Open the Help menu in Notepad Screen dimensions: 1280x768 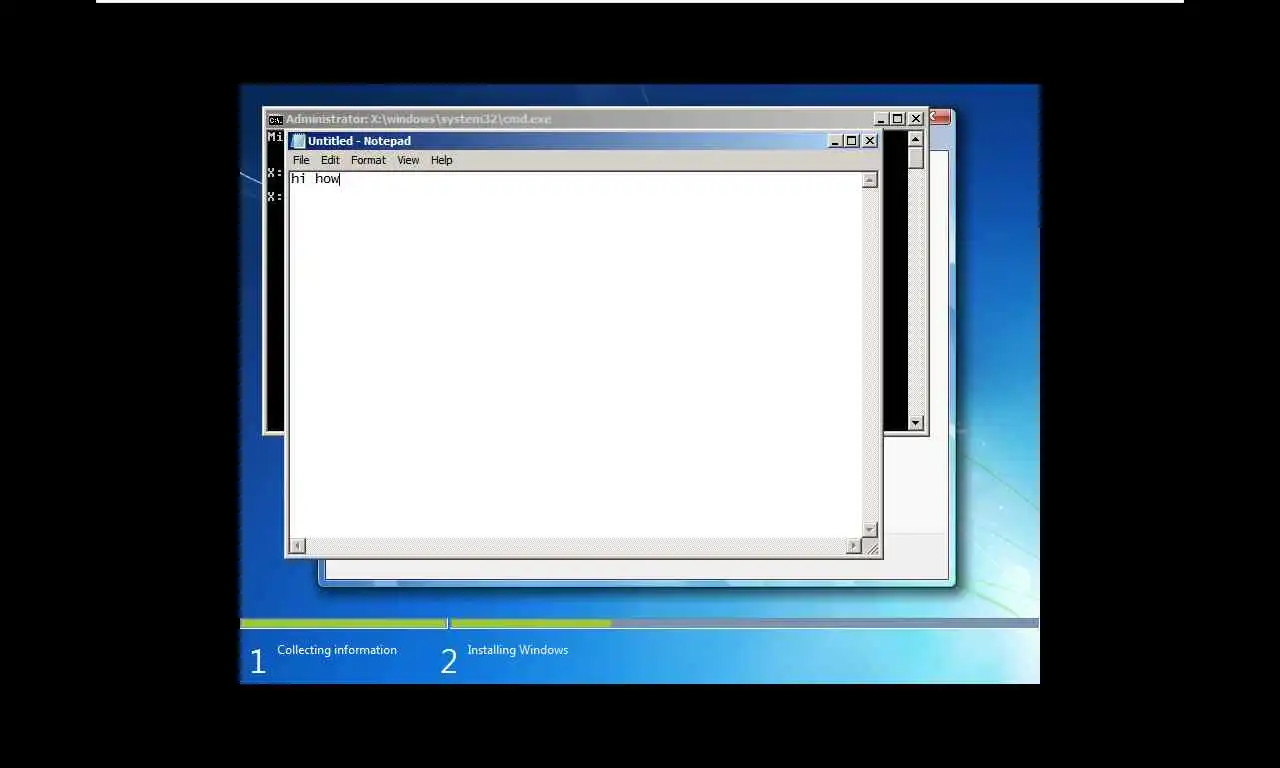[441, 160]
